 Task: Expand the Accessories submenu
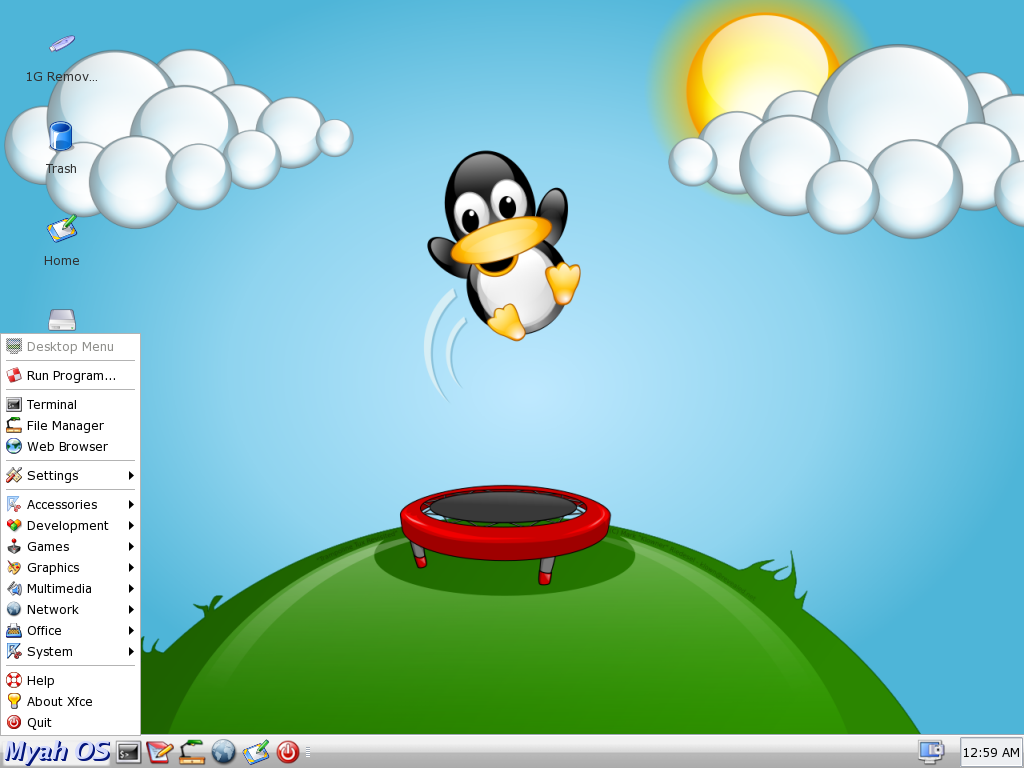pyautogui.click(x=71, y=504)
